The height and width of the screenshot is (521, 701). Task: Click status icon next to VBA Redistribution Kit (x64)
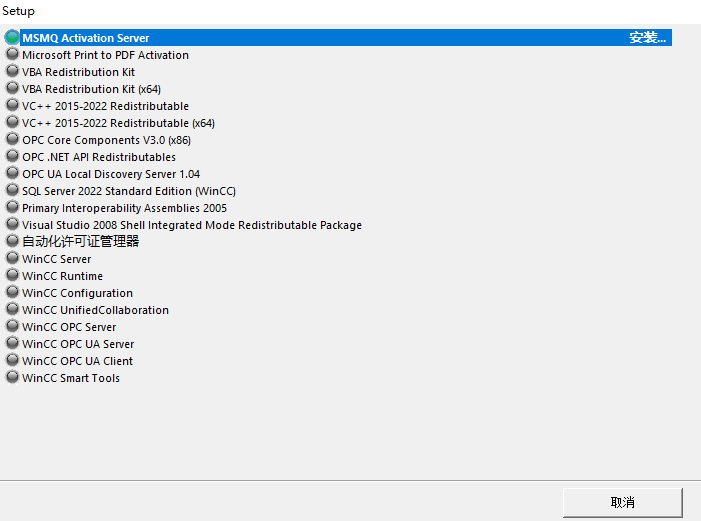click(x=12, y=88)
